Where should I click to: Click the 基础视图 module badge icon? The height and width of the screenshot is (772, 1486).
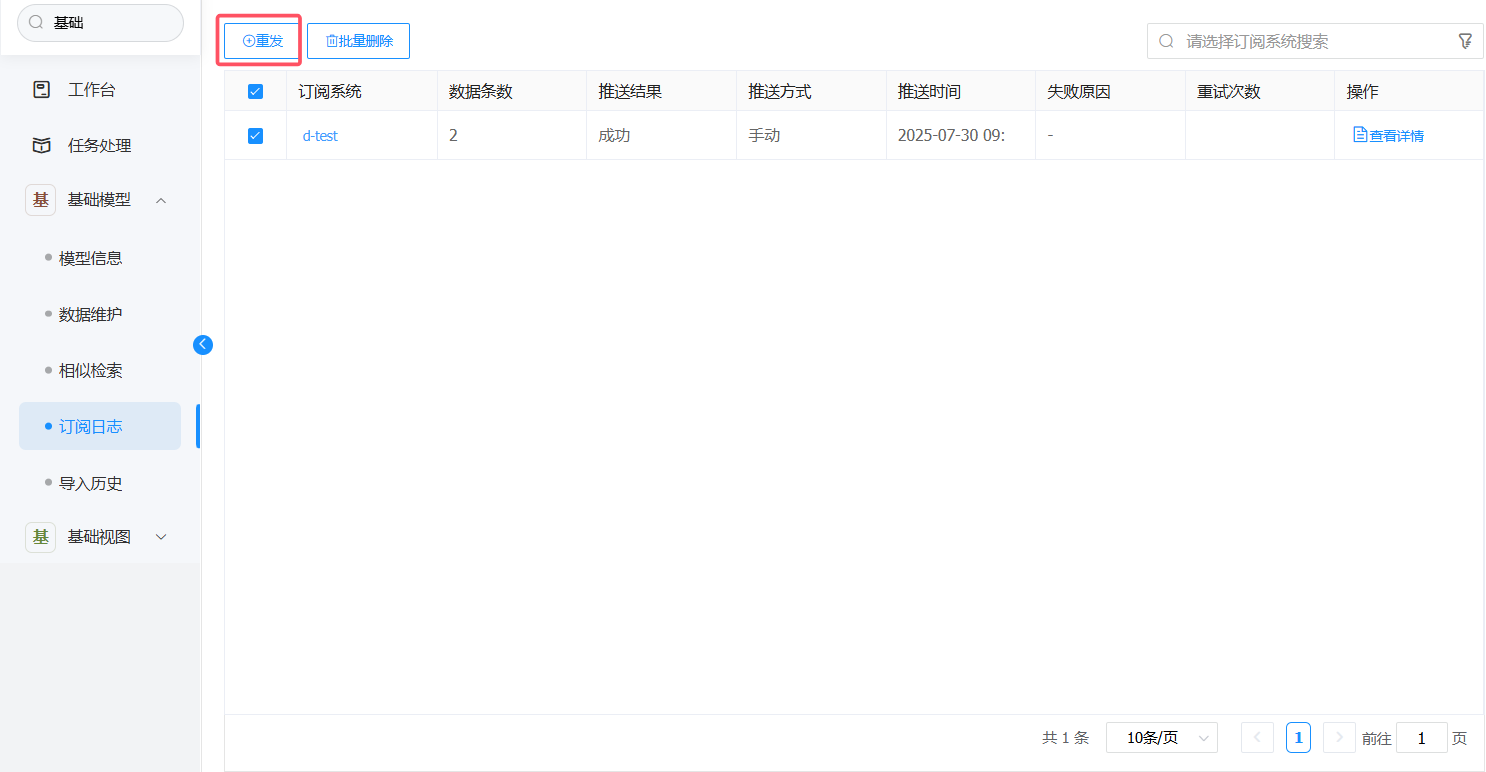coord(41,537)
